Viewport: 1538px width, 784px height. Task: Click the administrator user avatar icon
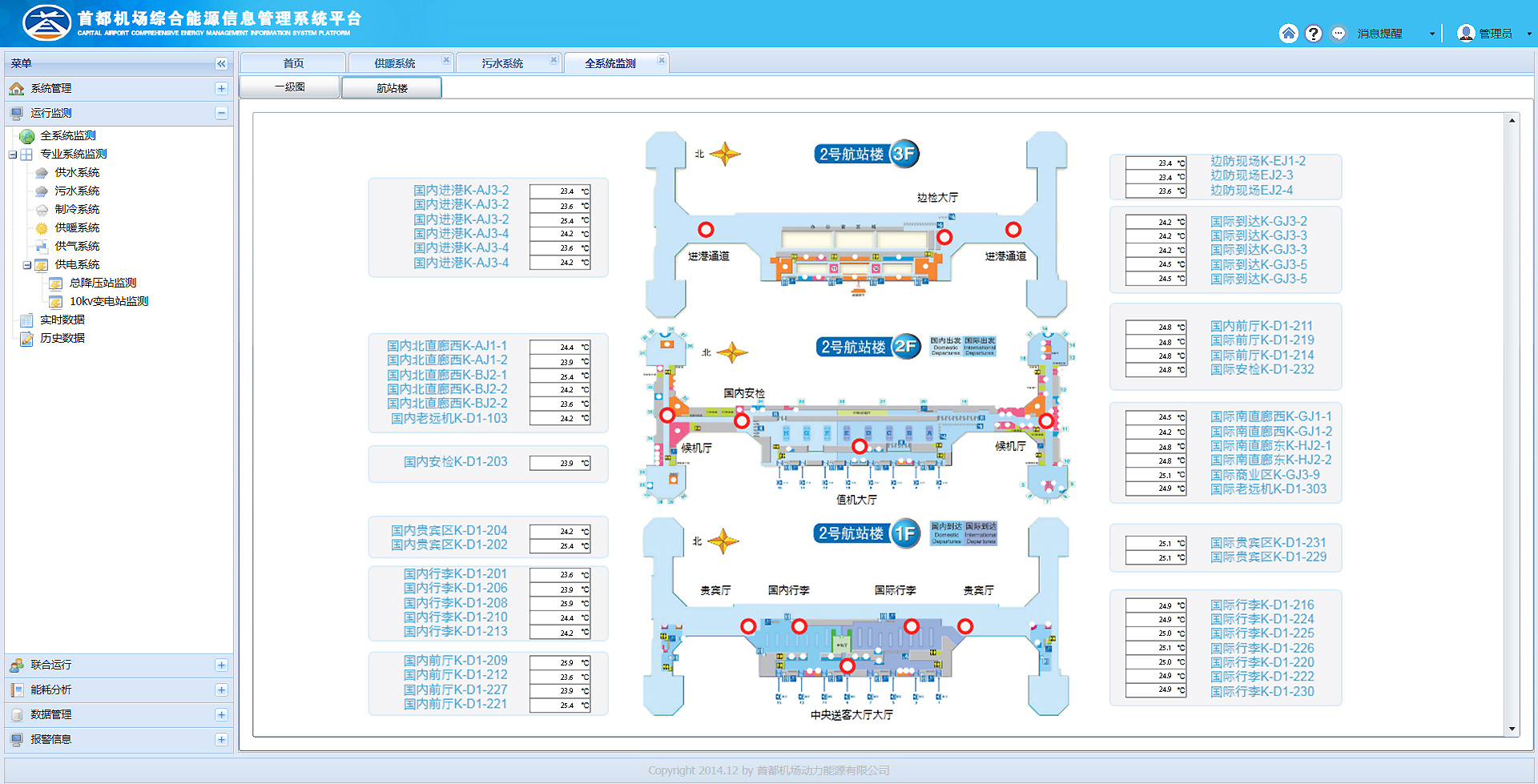(1466, 33)
